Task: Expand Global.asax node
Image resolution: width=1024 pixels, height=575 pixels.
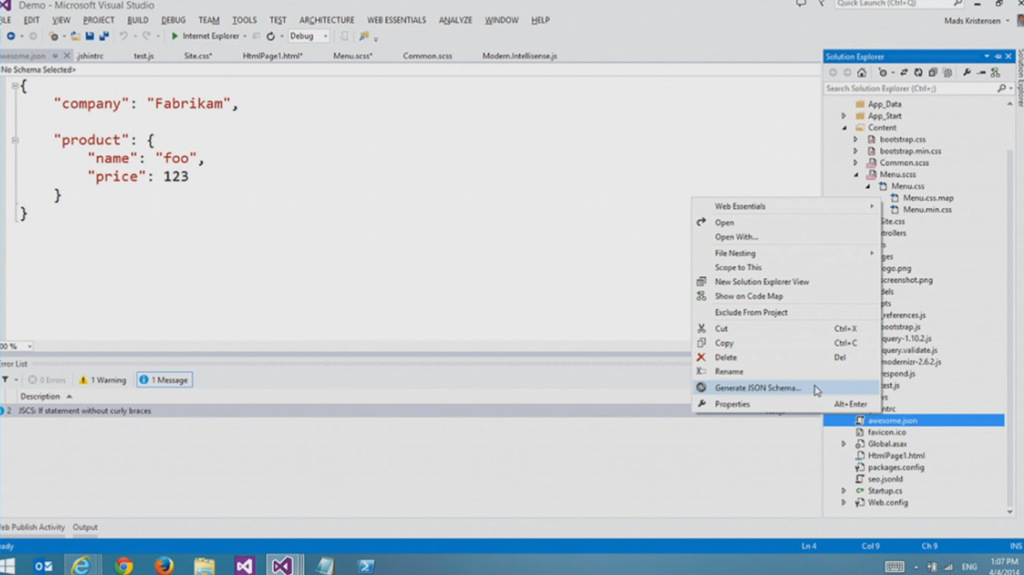Action: click(x=844, y=444)
